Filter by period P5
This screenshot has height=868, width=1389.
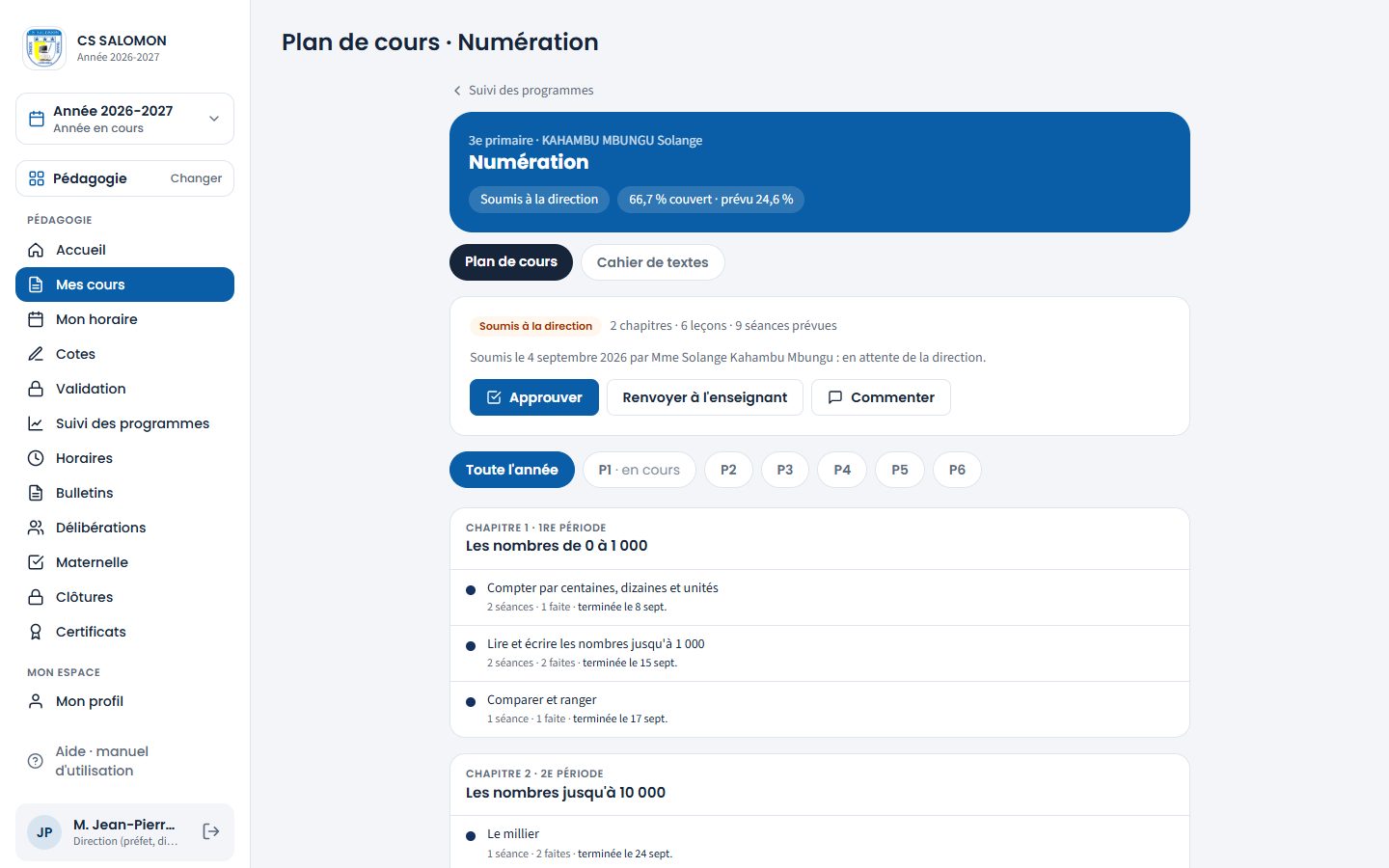pos(900,470)
